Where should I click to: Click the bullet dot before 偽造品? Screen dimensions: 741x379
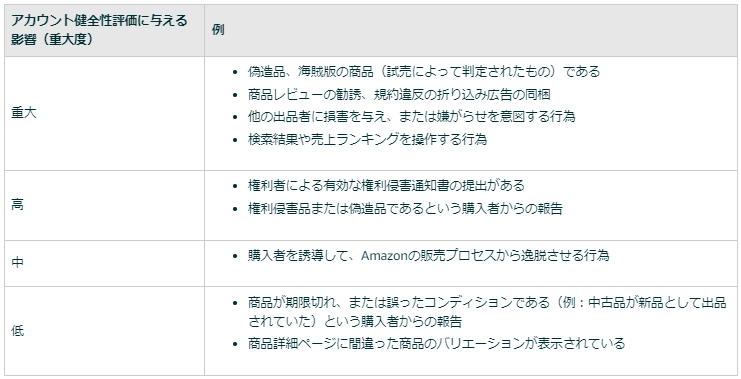pyautogui.click(x=235, y=72)
